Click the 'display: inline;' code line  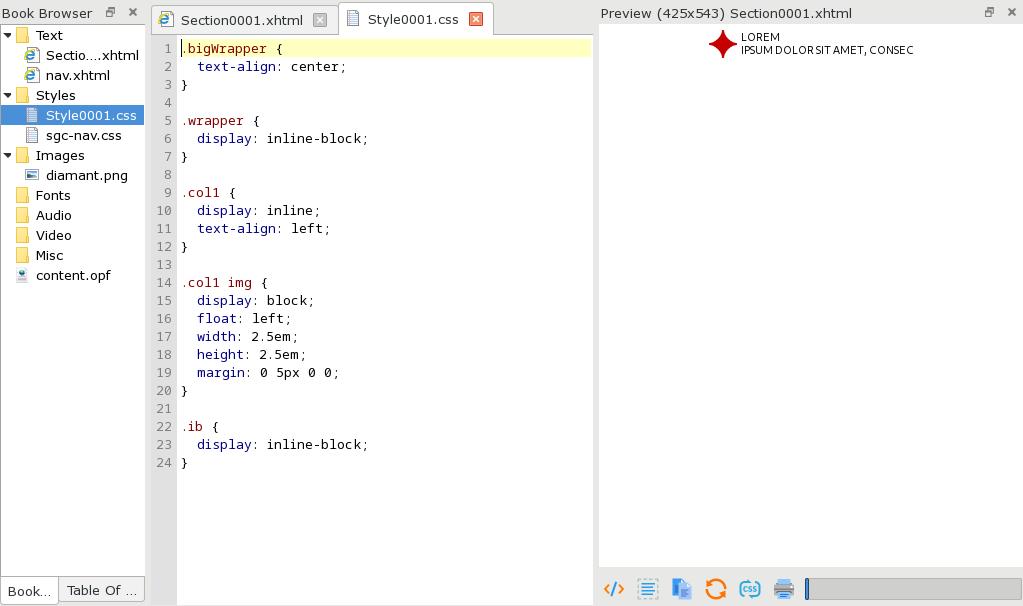[258, 211]
